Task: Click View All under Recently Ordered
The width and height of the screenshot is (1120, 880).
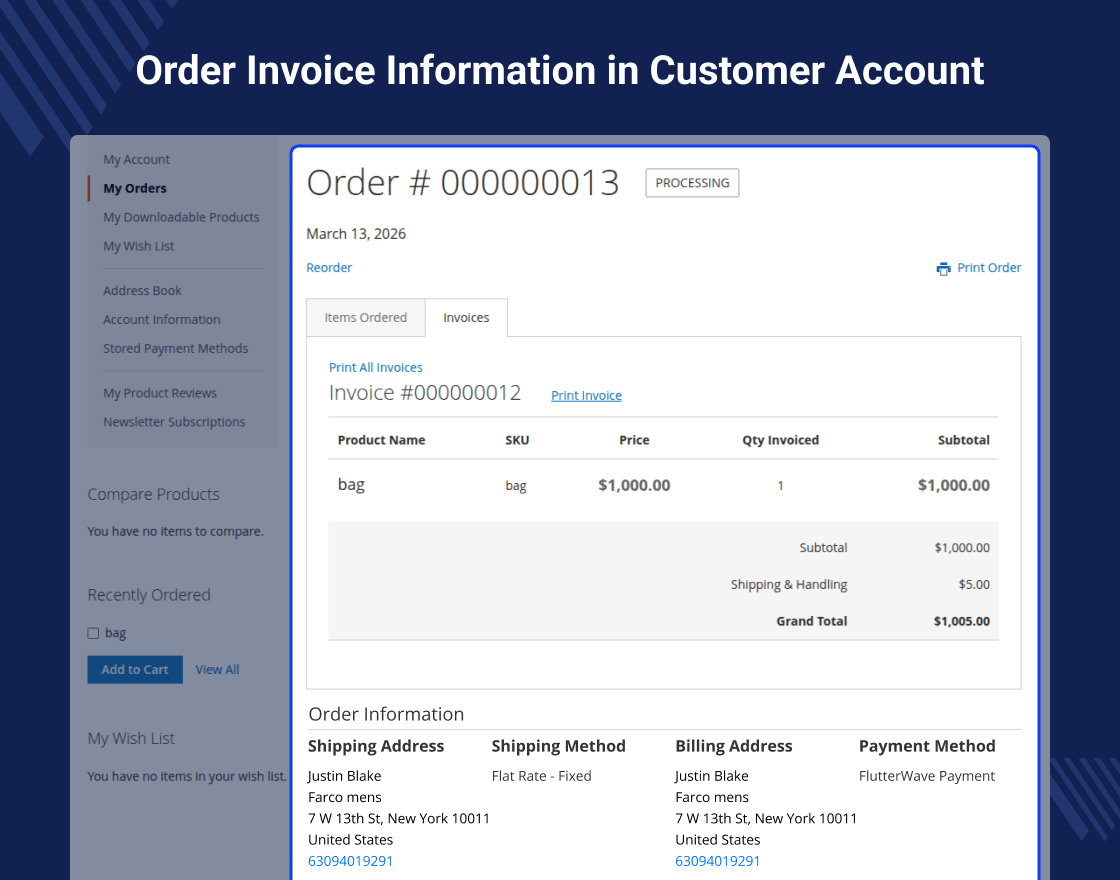Action: coord(217,670)
